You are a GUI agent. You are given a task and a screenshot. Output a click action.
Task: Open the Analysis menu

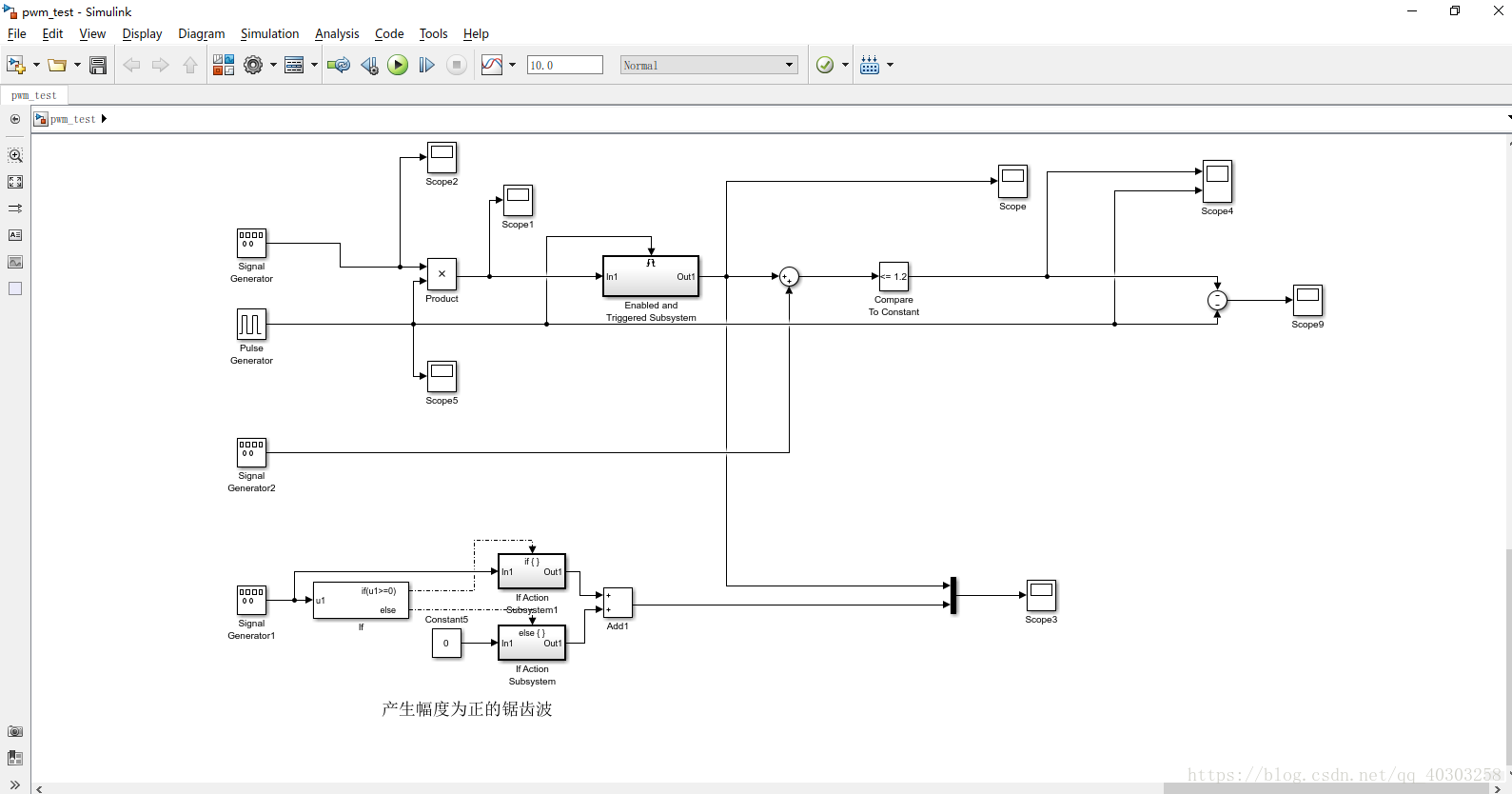coord(337,33)
